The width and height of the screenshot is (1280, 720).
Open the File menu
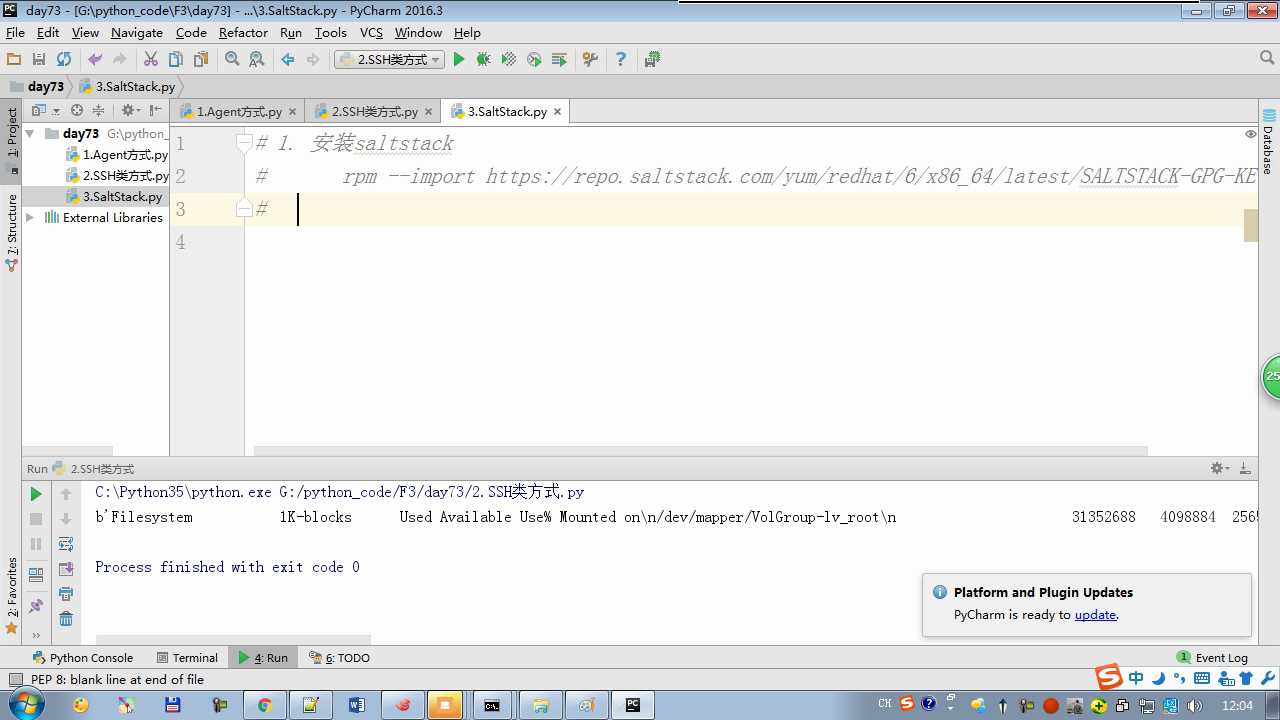point(15,33)
